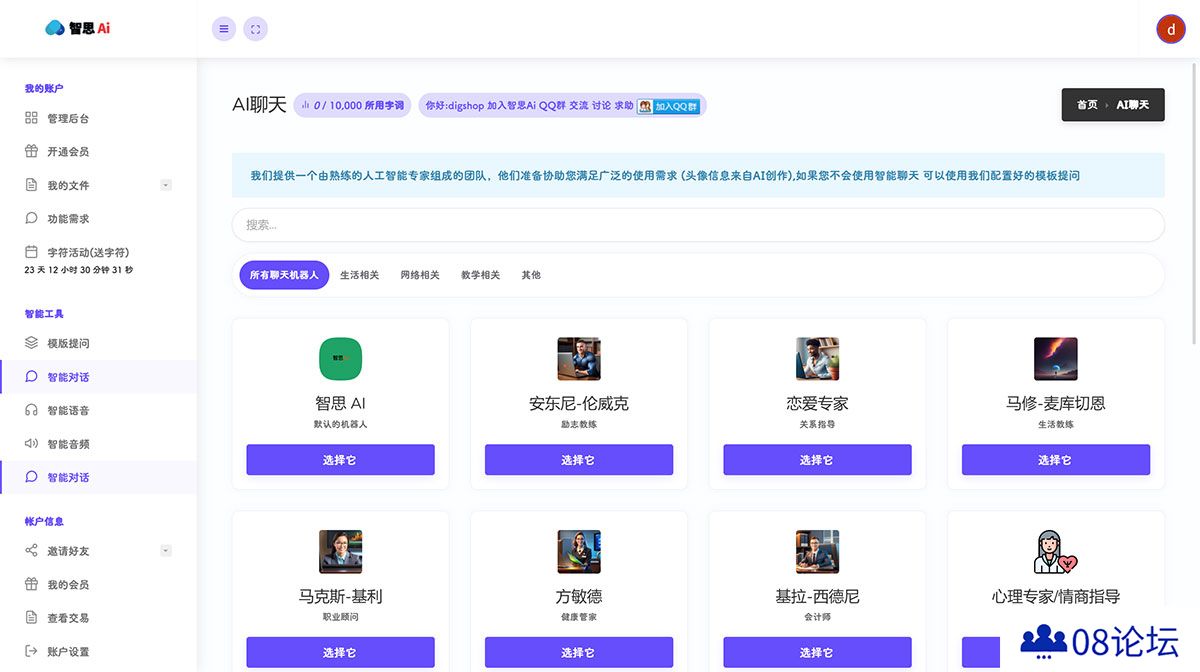This screenshot has height=672, width=1200.
Task: Click the file icon beside 我的文件
Action: 31,185
